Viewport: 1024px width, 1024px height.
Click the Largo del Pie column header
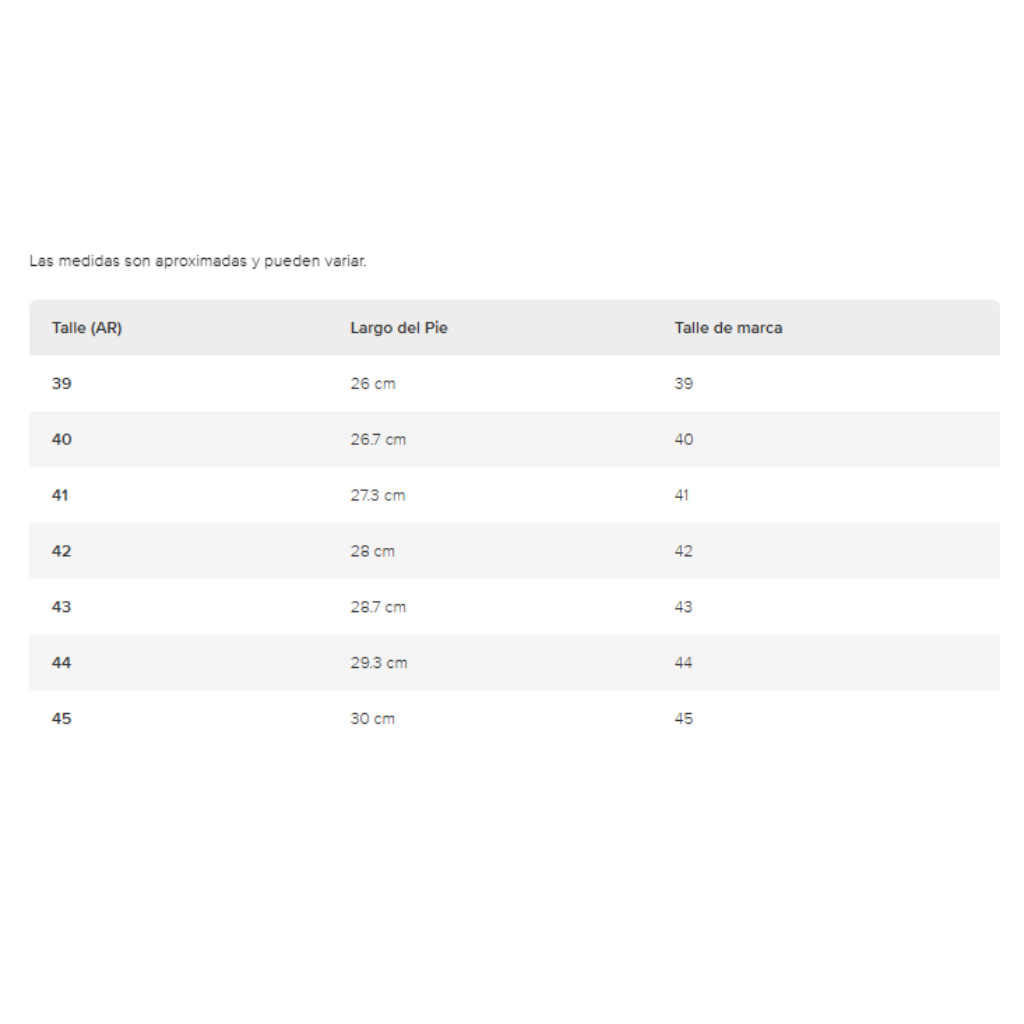[399, 328]
